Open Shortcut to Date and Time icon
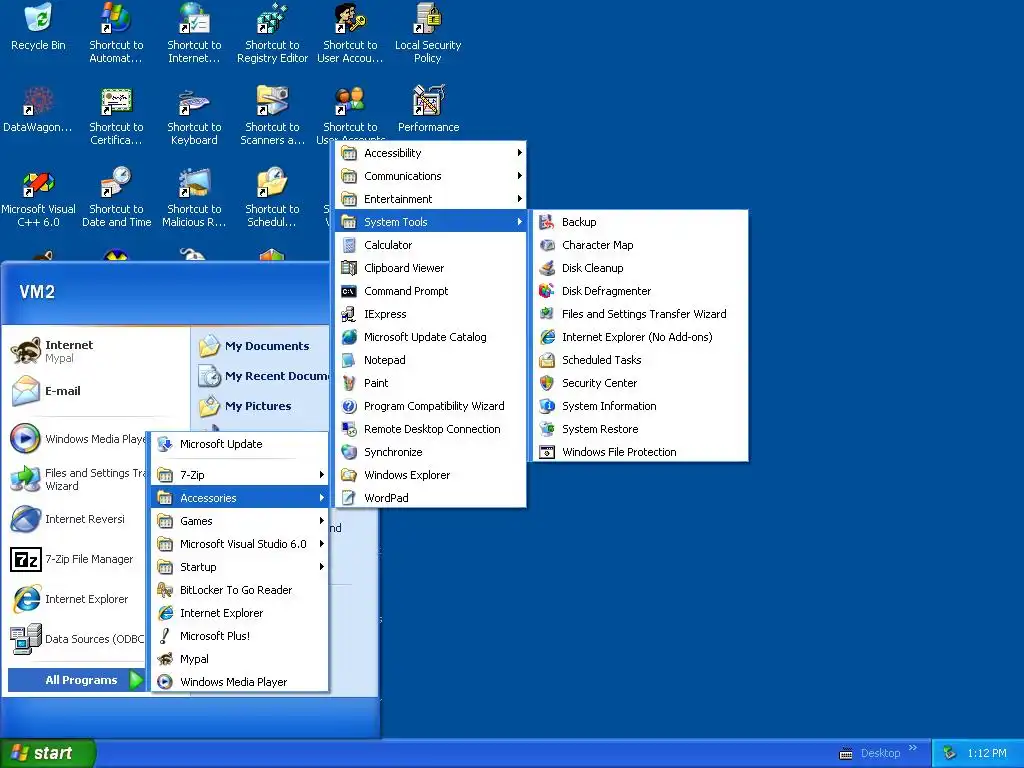Image resolution: width=1024 pixels, height=768 pixels. pyautogui.click(x=116, y=197)
